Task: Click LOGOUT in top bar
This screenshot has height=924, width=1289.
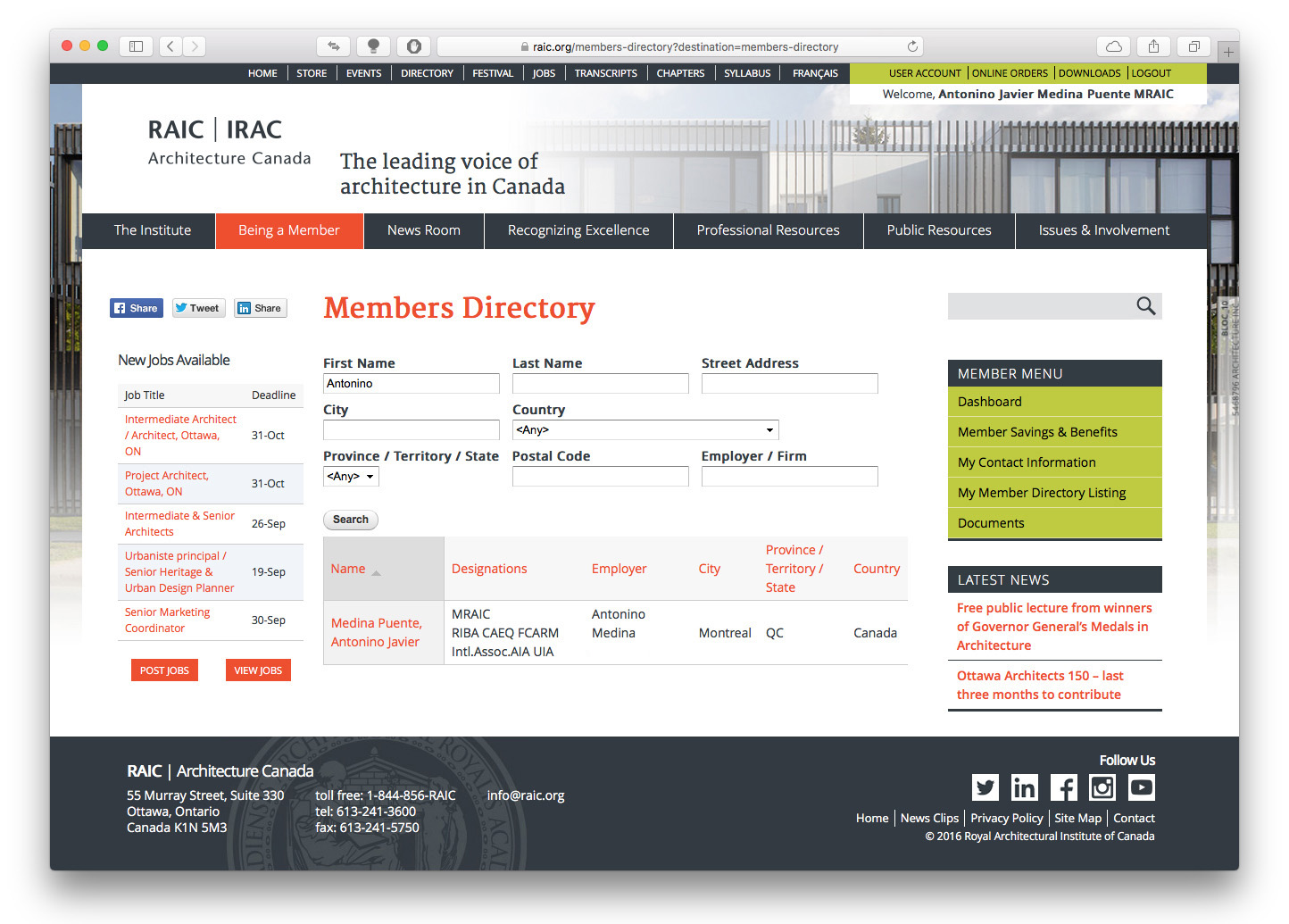Action: tap(1152, 73)
